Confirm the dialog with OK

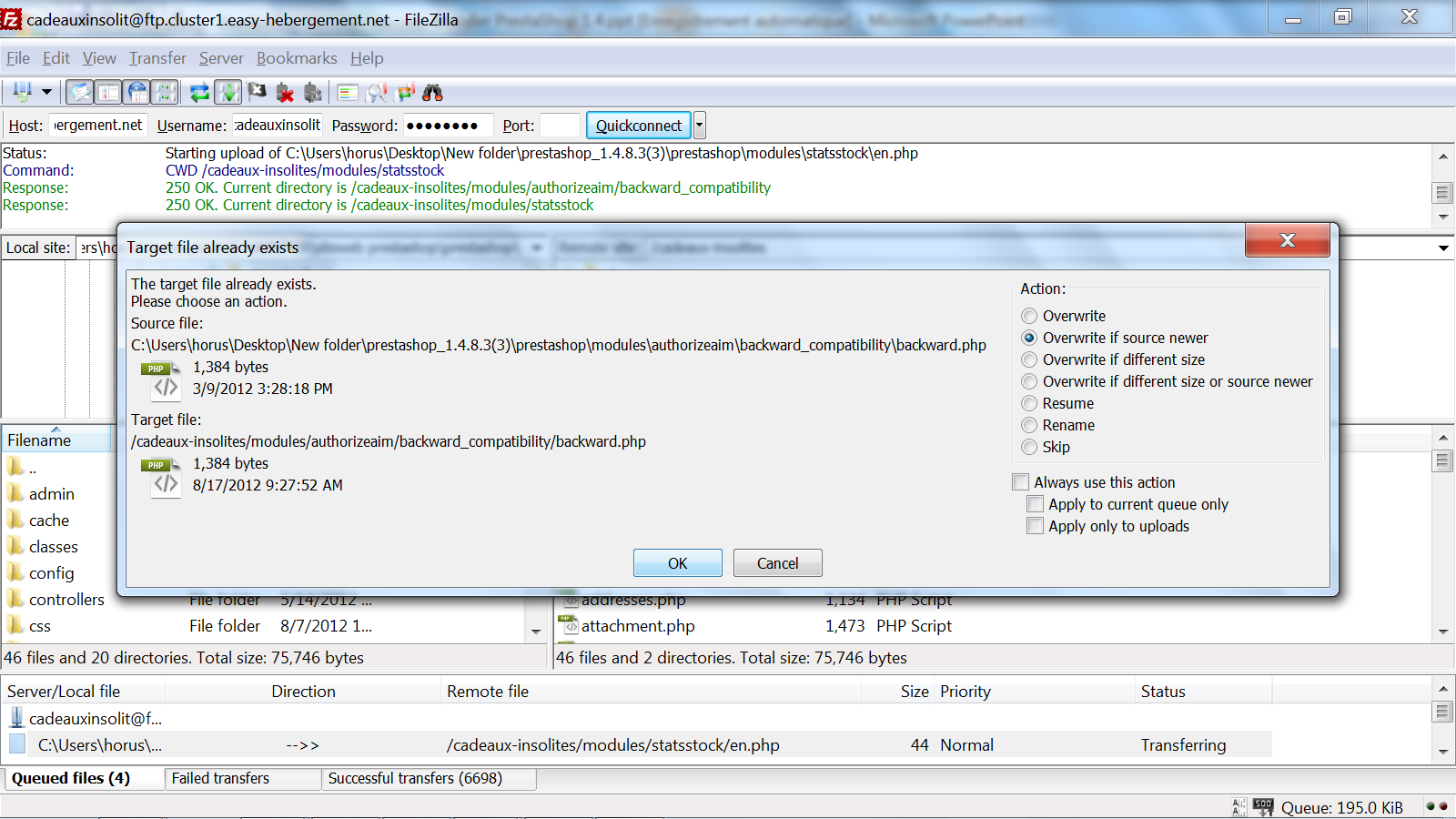(x=678, y=563)
